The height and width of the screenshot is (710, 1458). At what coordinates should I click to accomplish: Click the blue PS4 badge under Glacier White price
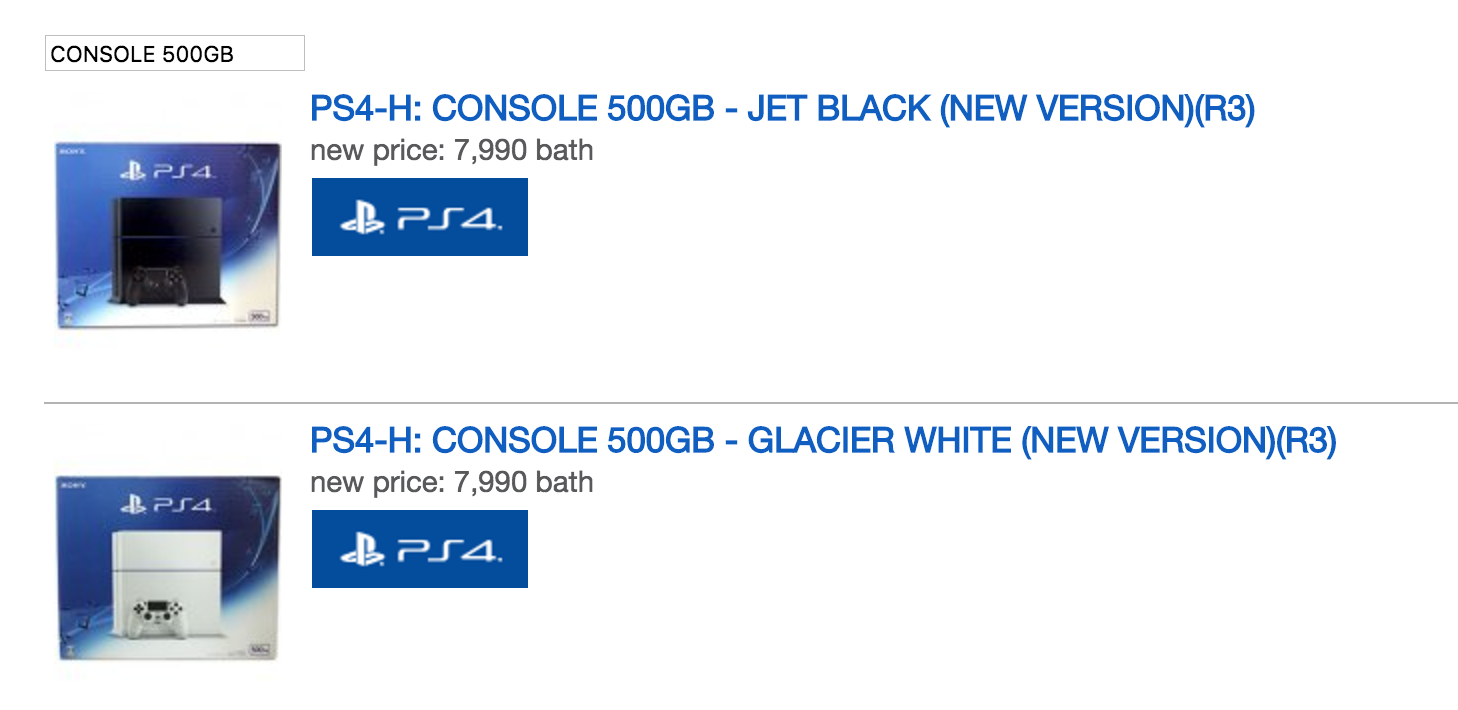(x=420, y=549)
